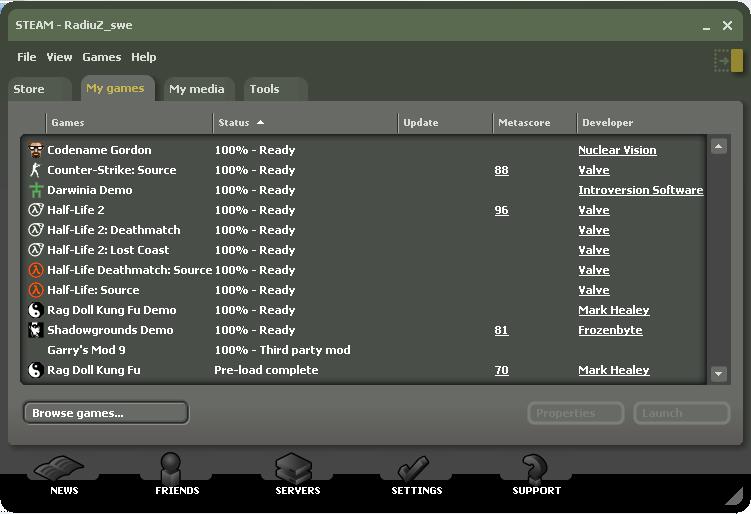
Task: Open Valve link in Half-Life 2 row
Action: pos(594,210)
